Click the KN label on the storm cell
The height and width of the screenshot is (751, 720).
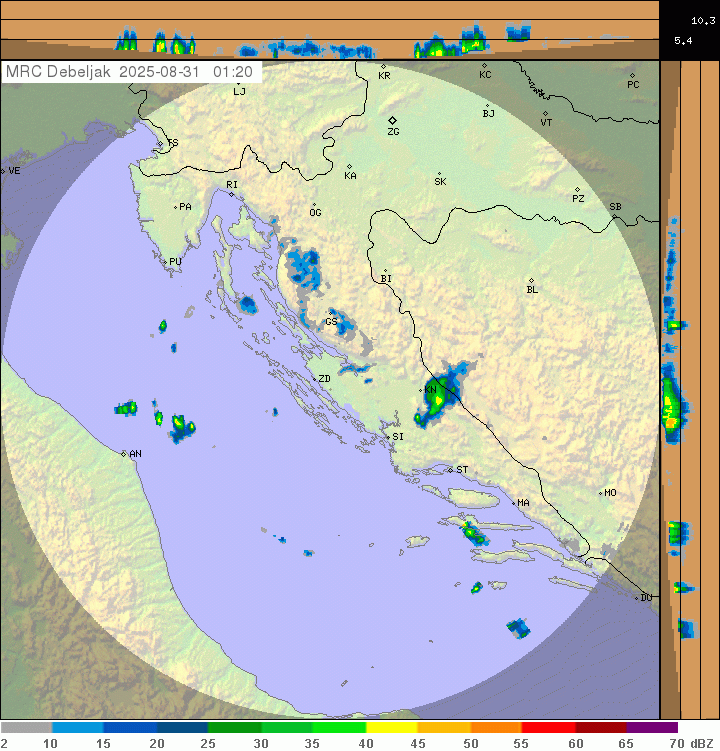[431, 390]
